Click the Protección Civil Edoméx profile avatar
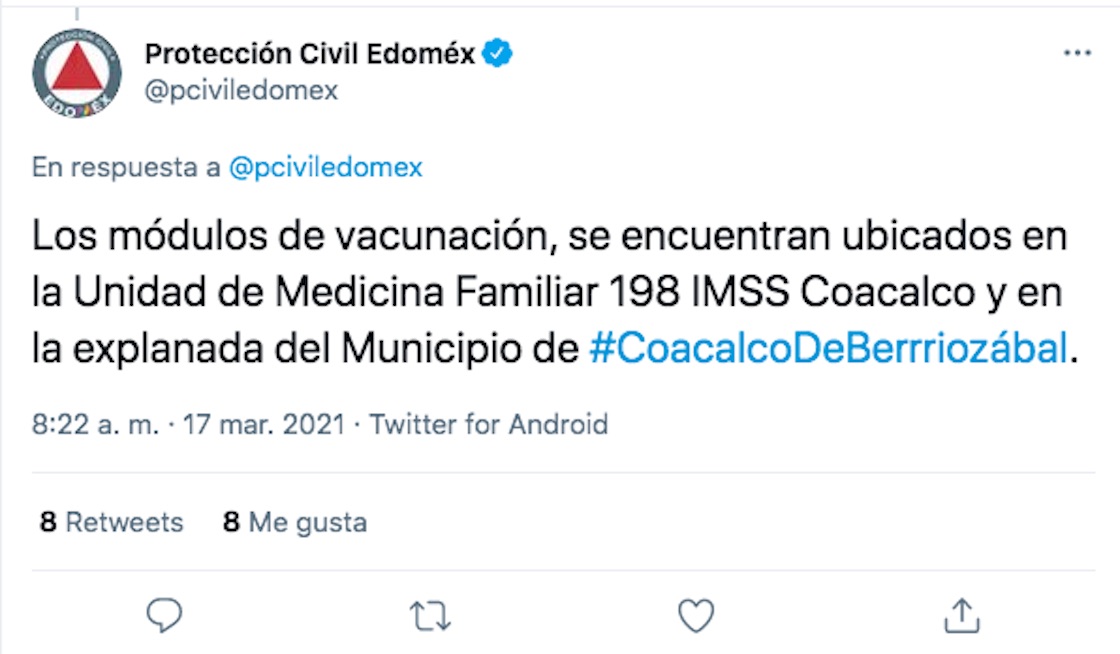 coord(77,73)
